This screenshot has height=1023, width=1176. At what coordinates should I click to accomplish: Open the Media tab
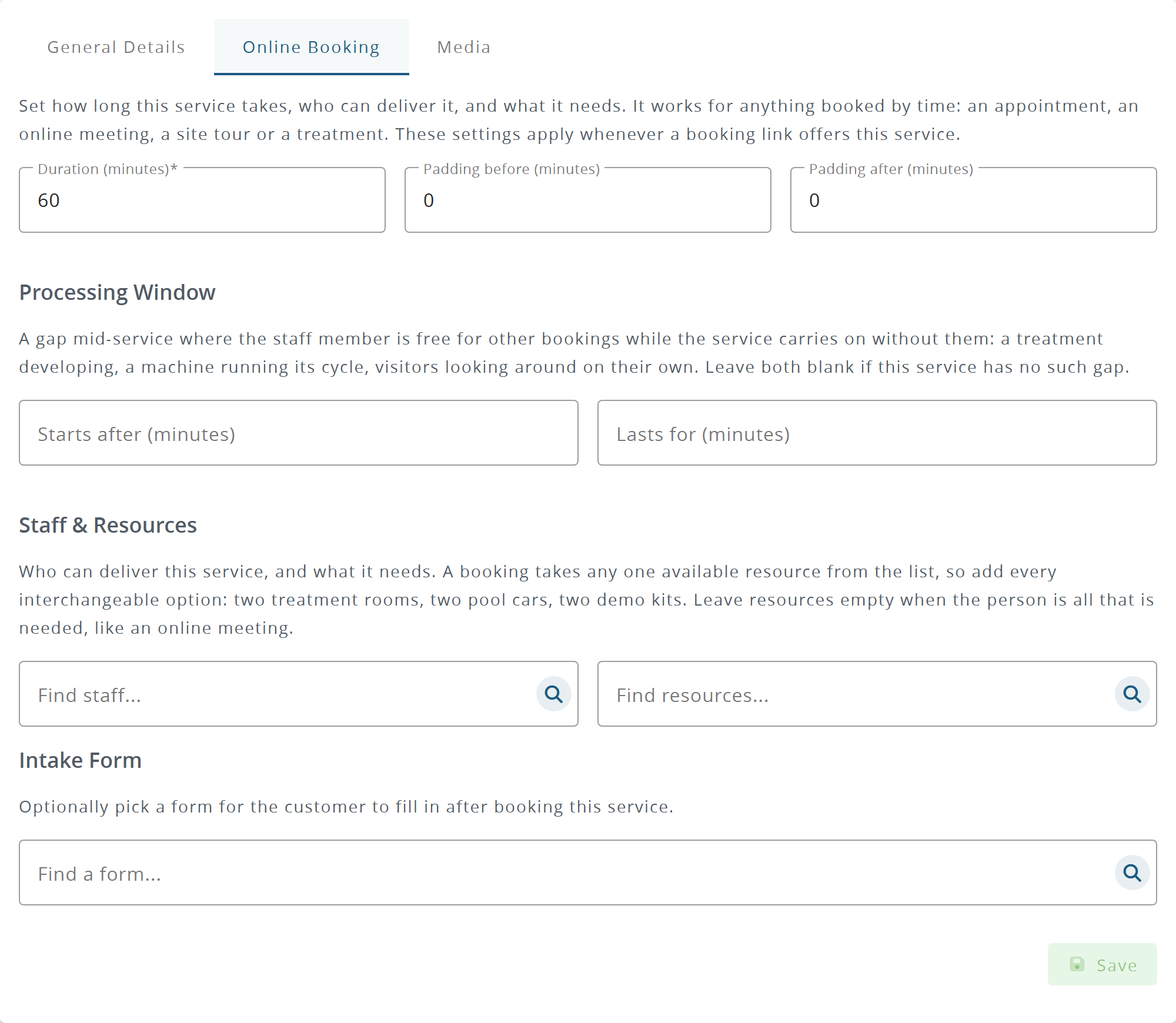(x=464, y=47)
